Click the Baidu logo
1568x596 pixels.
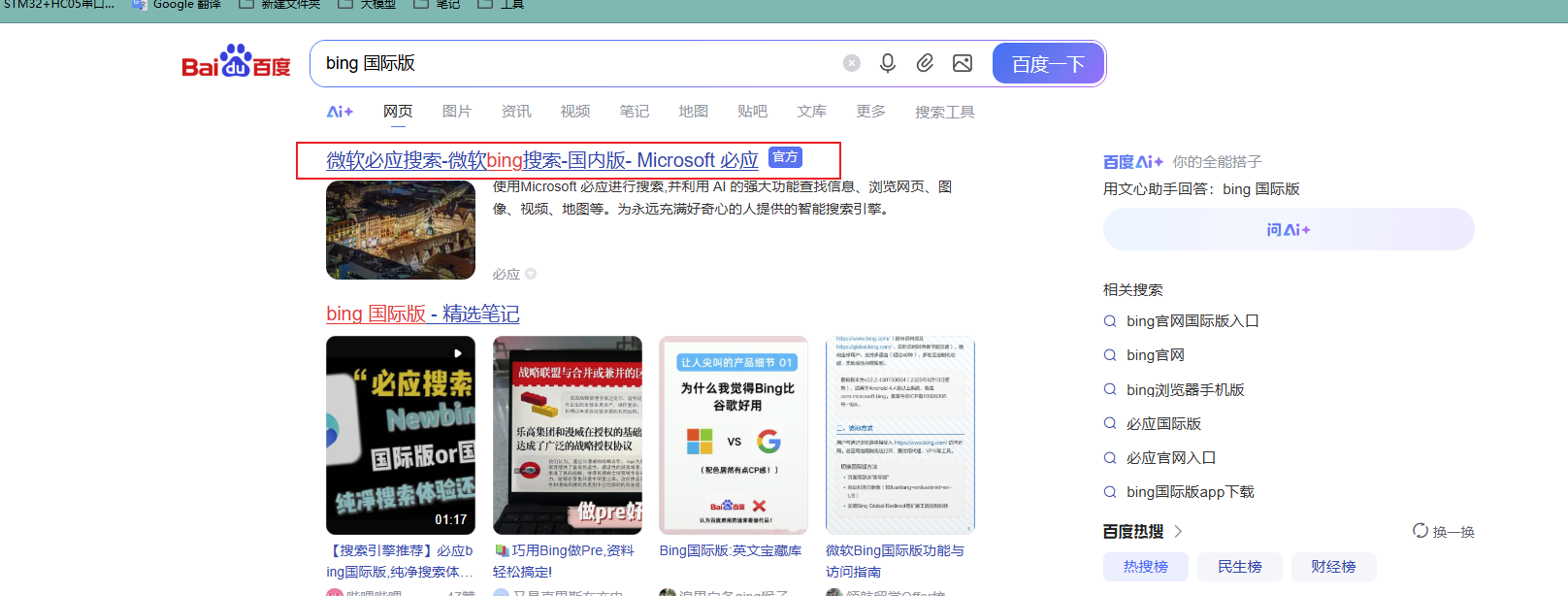click(236, 61)
